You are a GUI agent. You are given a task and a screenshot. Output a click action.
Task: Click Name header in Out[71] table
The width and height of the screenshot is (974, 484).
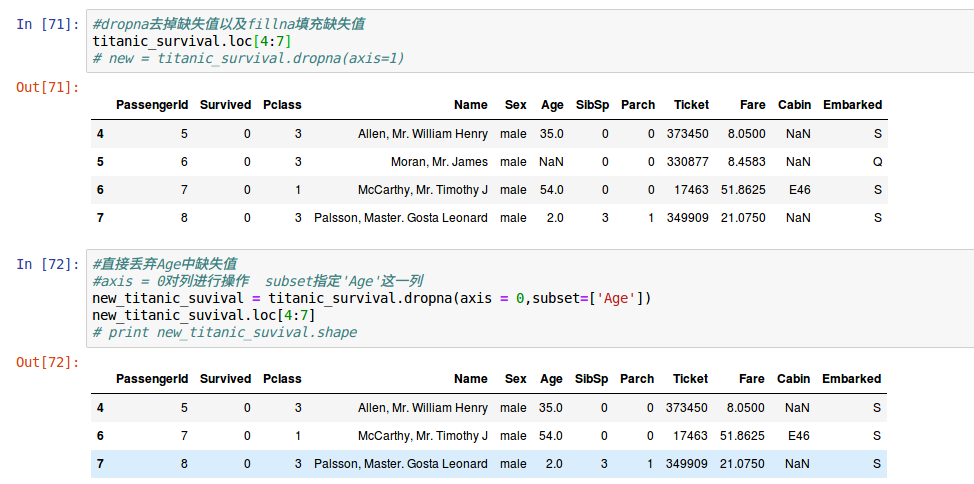(470, 105)
